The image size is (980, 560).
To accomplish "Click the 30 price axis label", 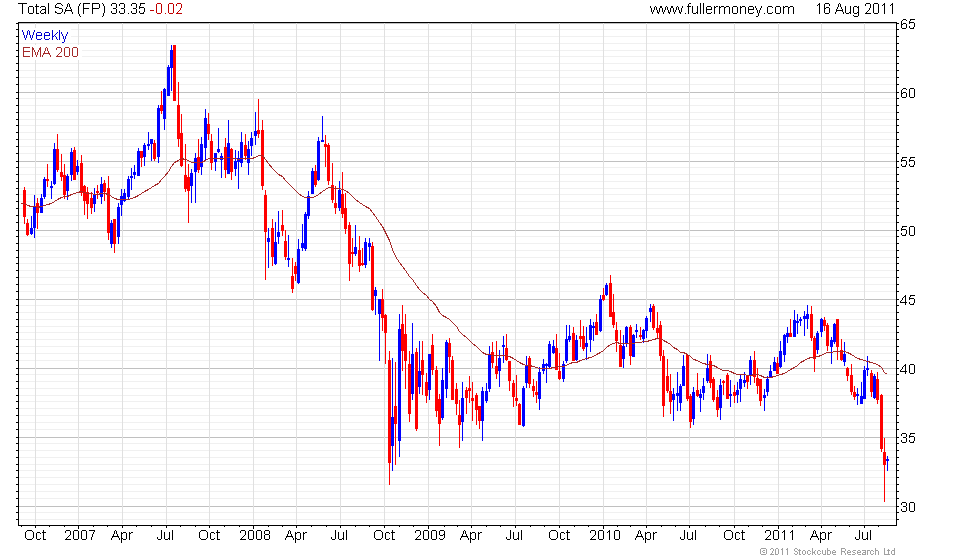I will pos(908,507).
